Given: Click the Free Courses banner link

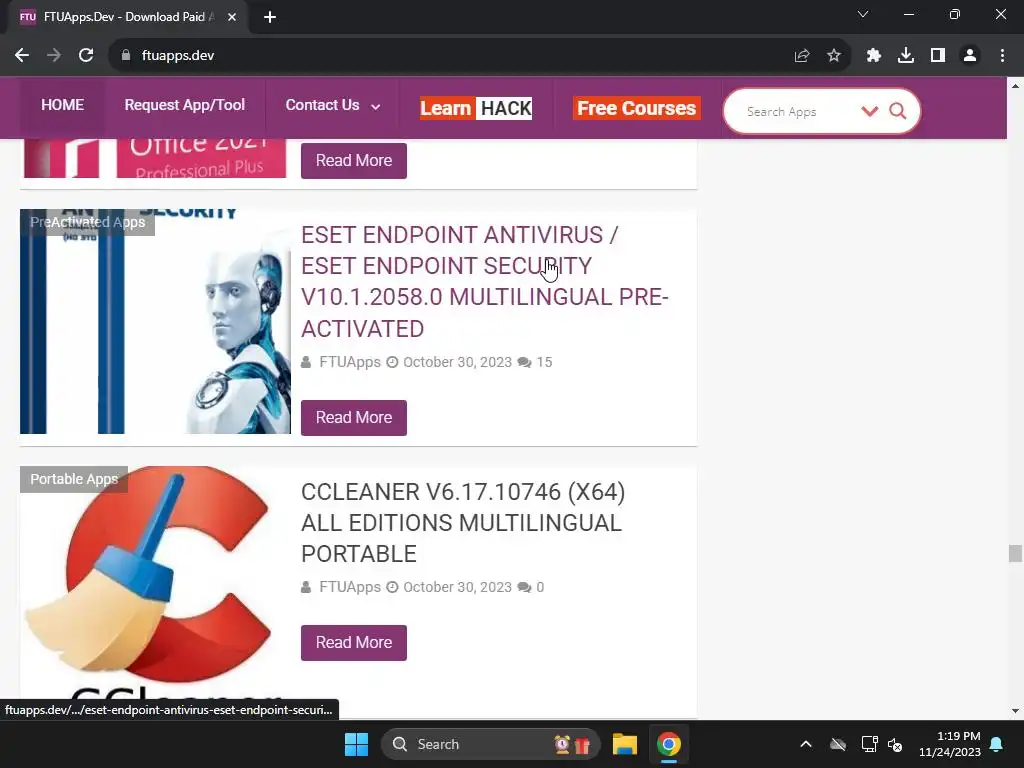Looking at the screenshot, I should tap(637, 108).
